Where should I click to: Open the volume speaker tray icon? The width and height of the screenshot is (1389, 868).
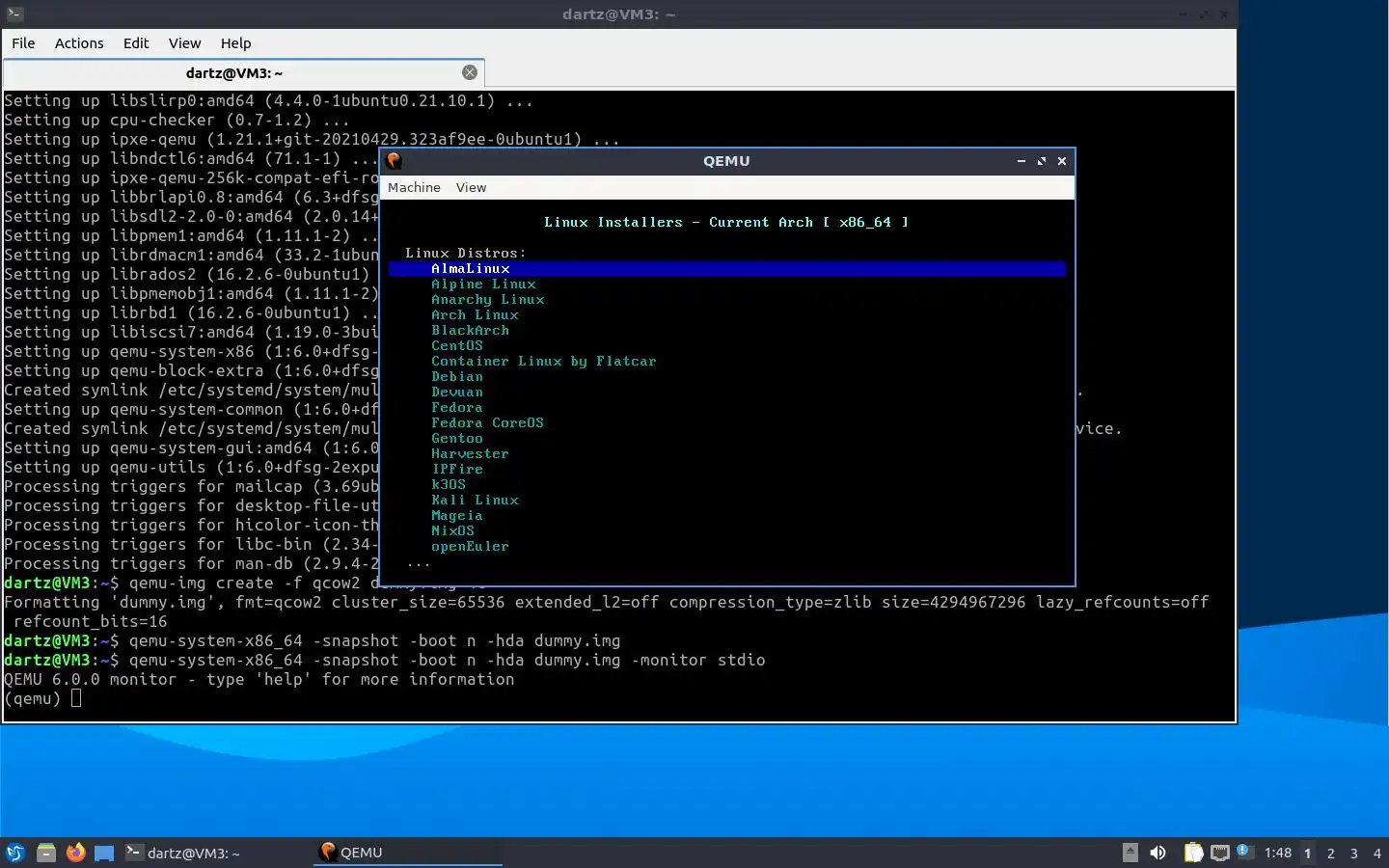tap(1157, 853)
